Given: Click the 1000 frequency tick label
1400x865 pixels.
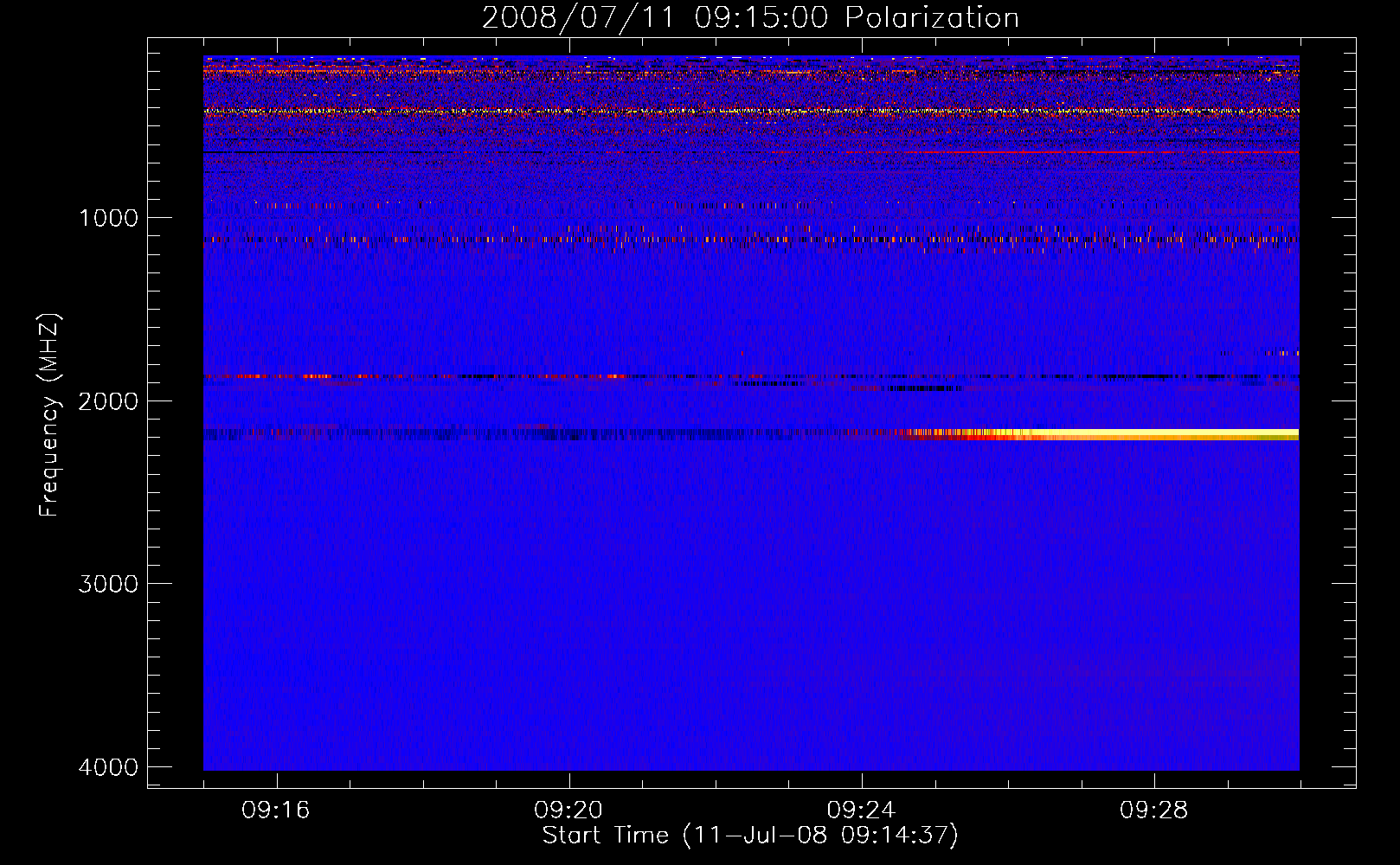Looking at the screenshot, I should coord(108,218).
